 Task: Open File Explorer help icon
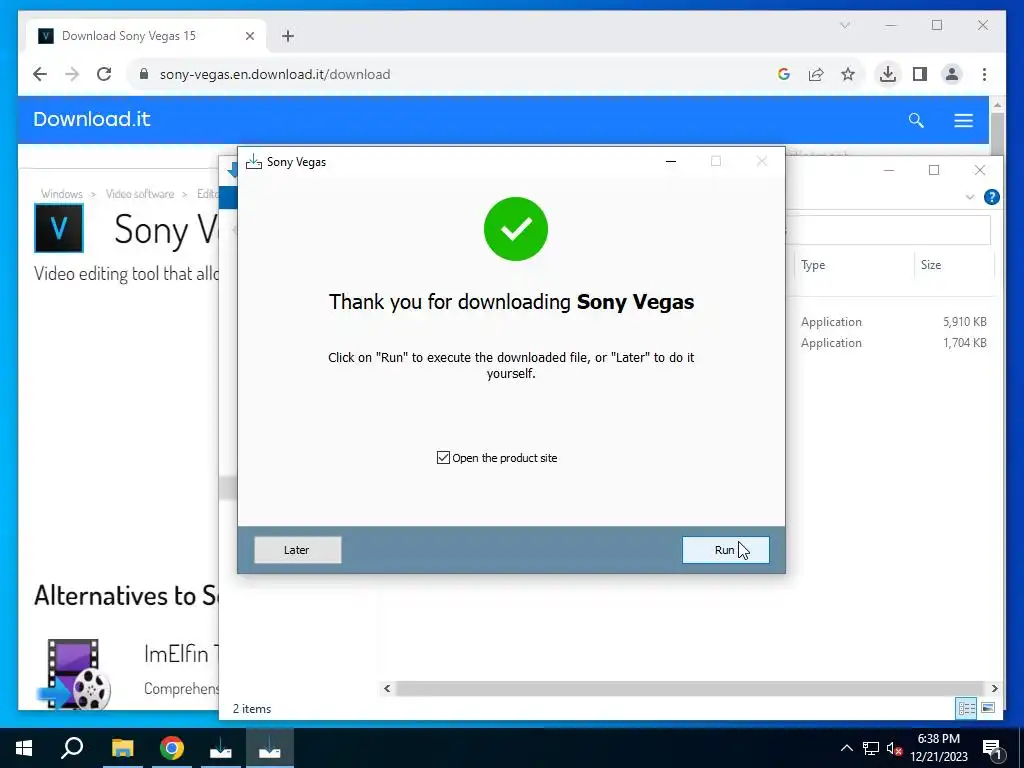tap(991, 197)
